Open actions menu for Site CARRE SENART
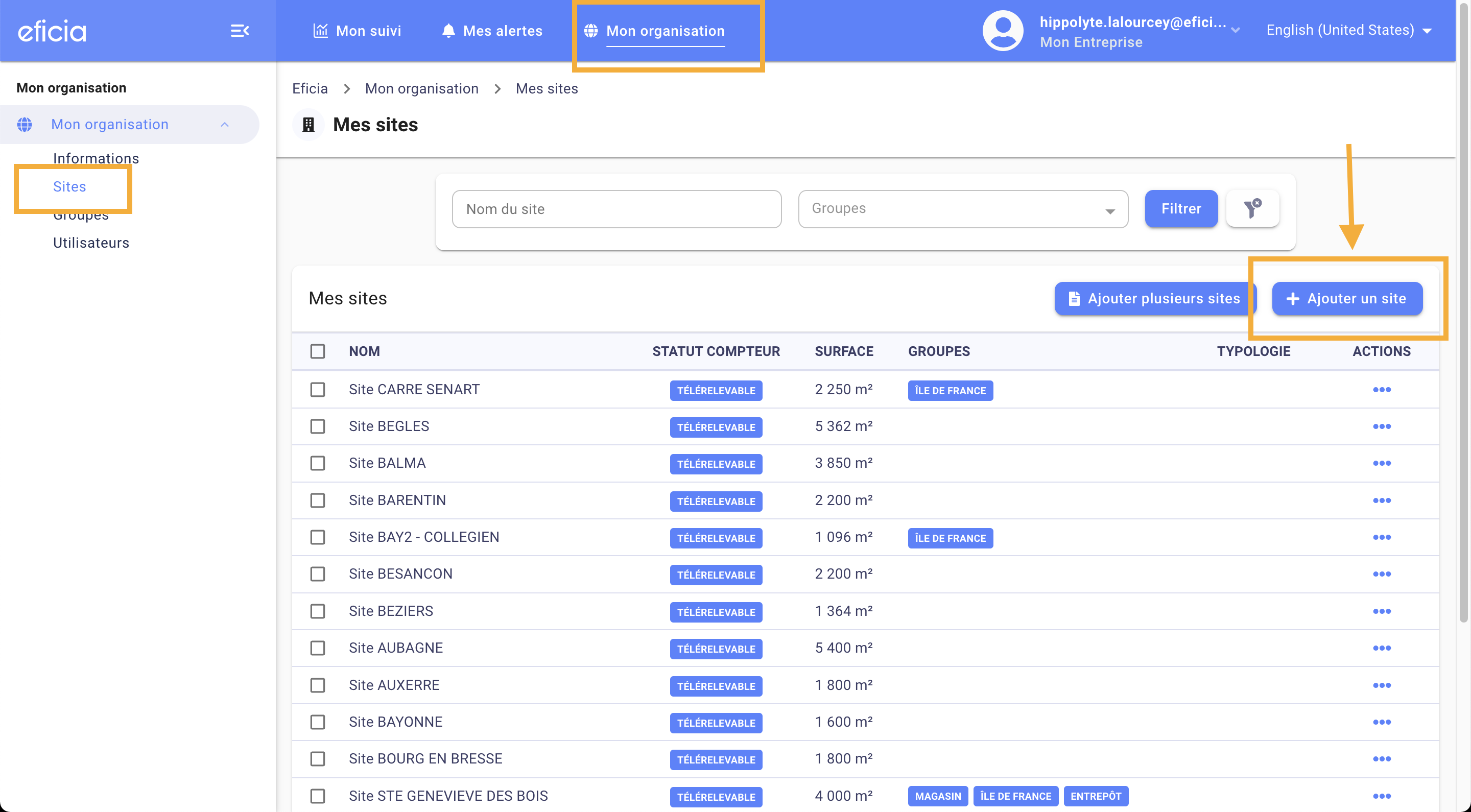The width and height of the screenshot is (1471, 812). 1382,390
